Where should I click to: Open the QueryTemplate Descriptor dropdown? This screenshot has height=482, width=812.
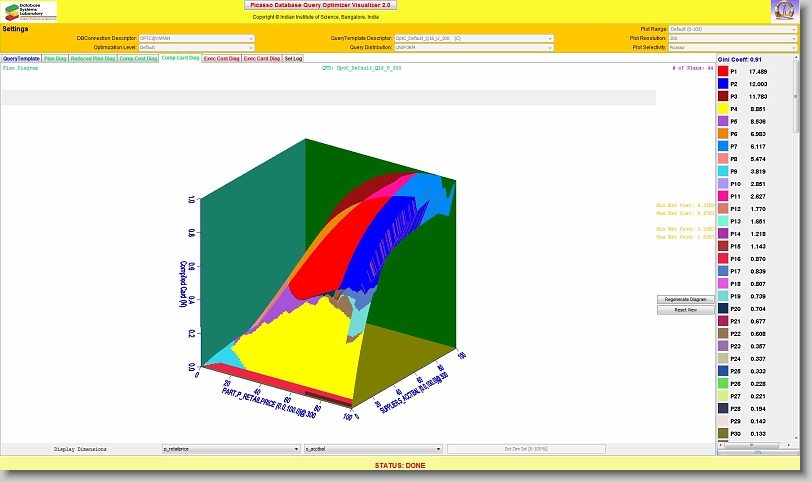pyautogui.click(x=474, y=38)
